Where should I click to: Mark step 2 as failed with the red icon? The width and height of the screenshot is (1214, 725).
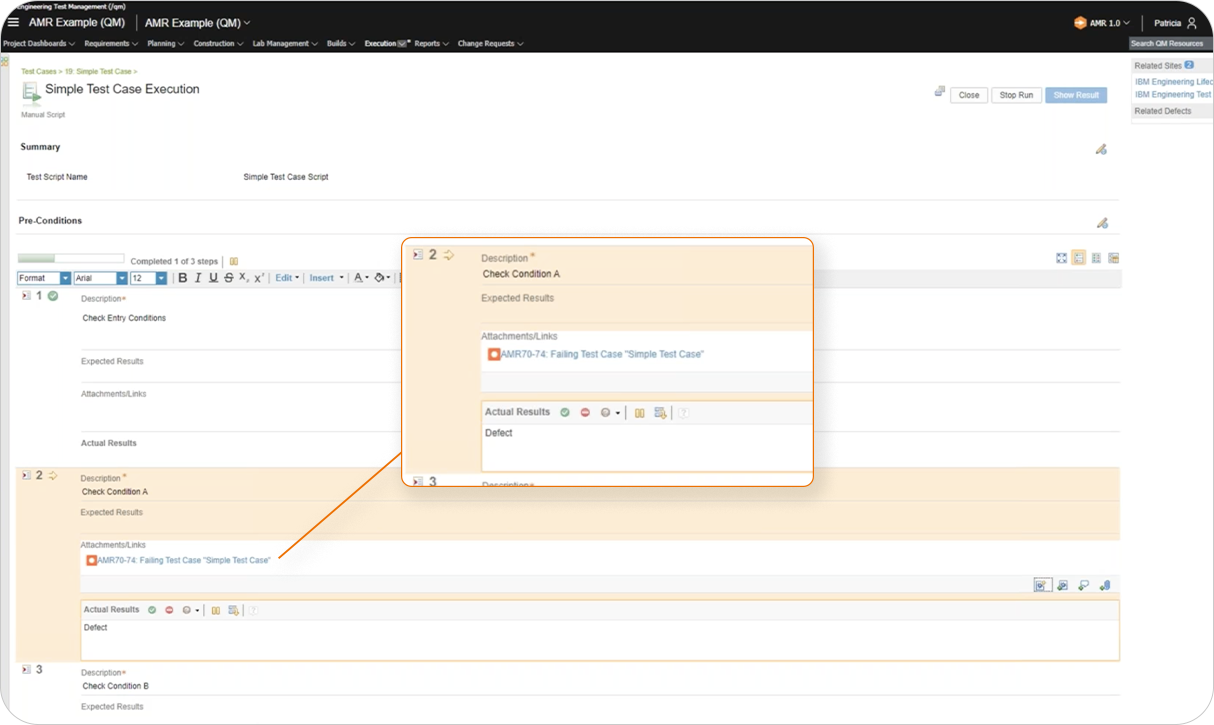pos(169,610)
